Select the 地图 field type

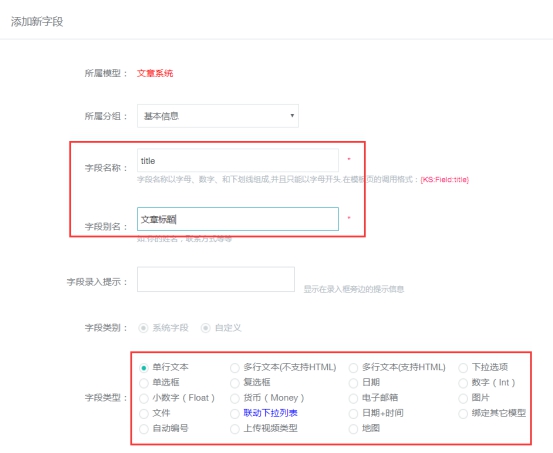click(x=353, y=429)
